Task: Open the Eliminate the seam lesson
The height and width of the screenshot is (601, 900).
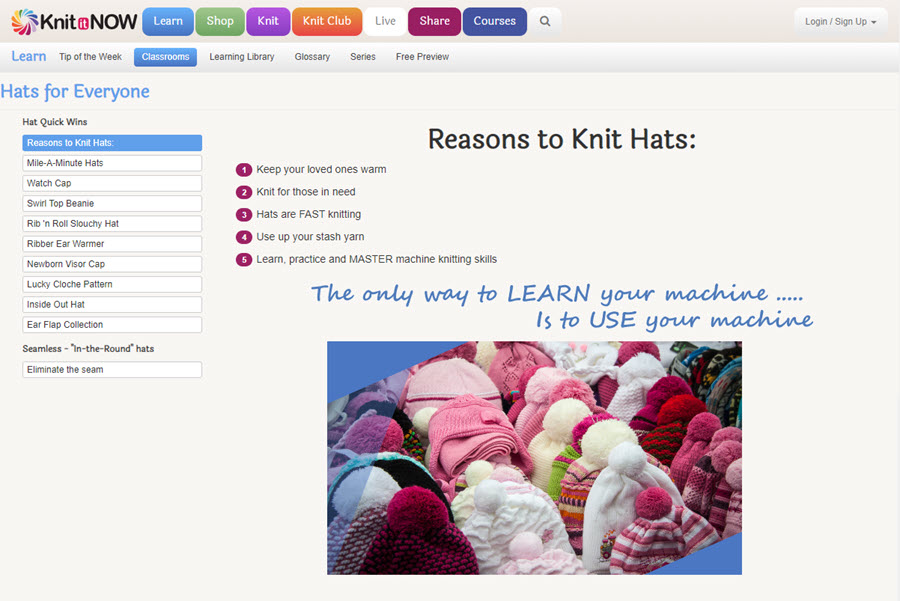Action: 112,370
